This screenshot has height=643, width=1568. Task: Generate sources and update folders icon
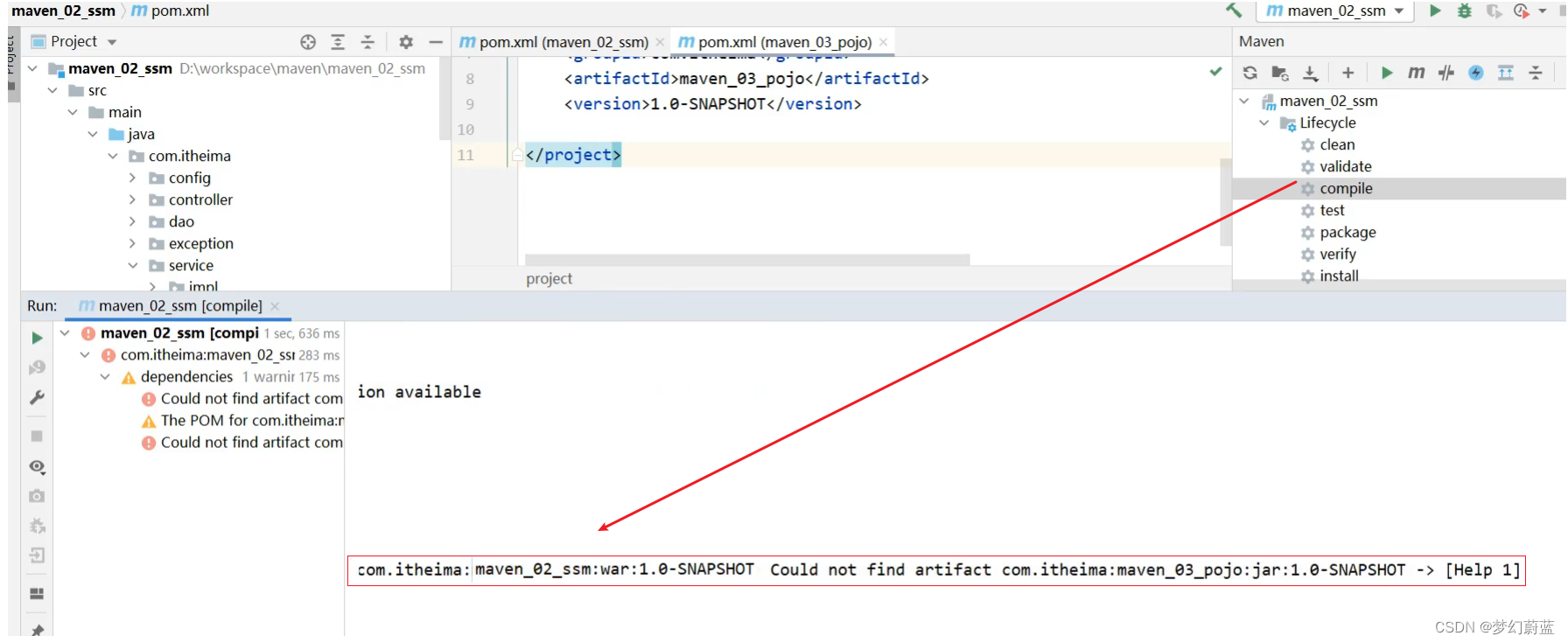pyautogui.click(x=1280, y=73)
